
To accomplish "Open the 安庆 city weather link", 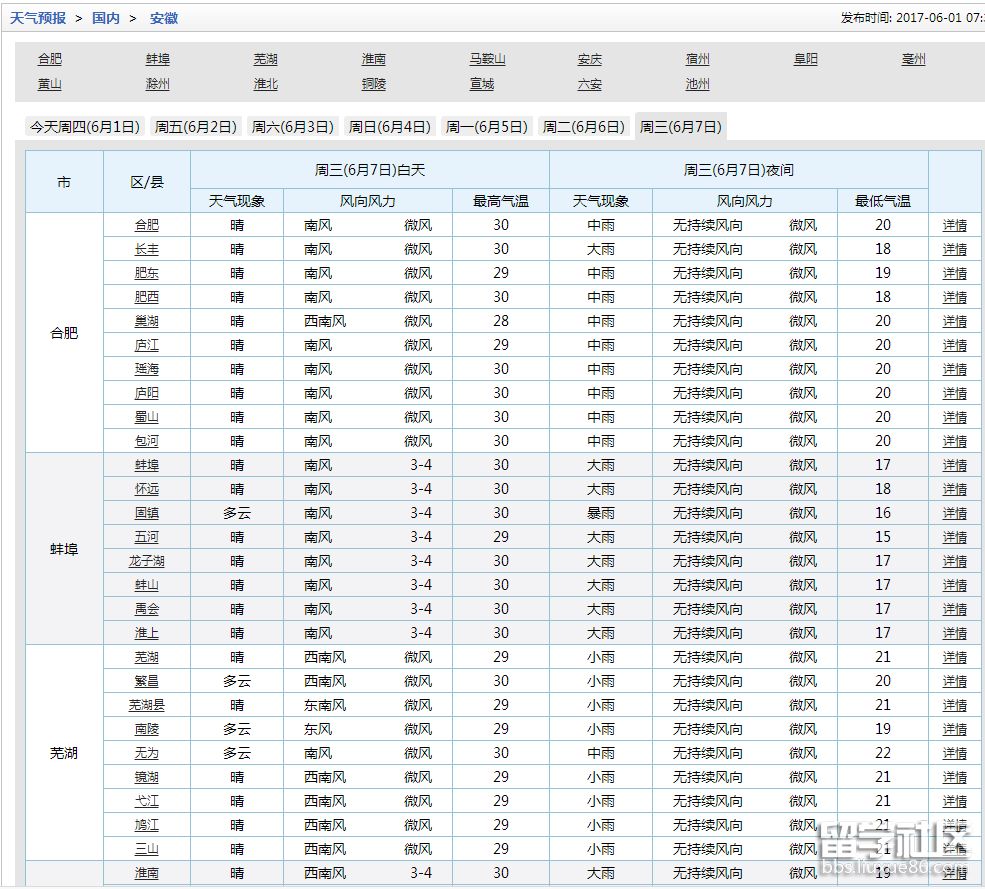I will [x=590, y=59].
